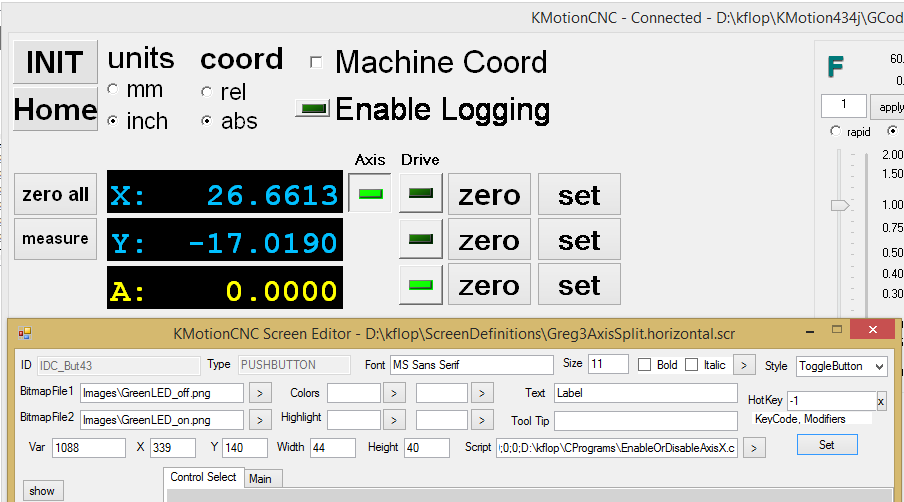
Task: Check the Bold font checkbox
Action: 645,365
